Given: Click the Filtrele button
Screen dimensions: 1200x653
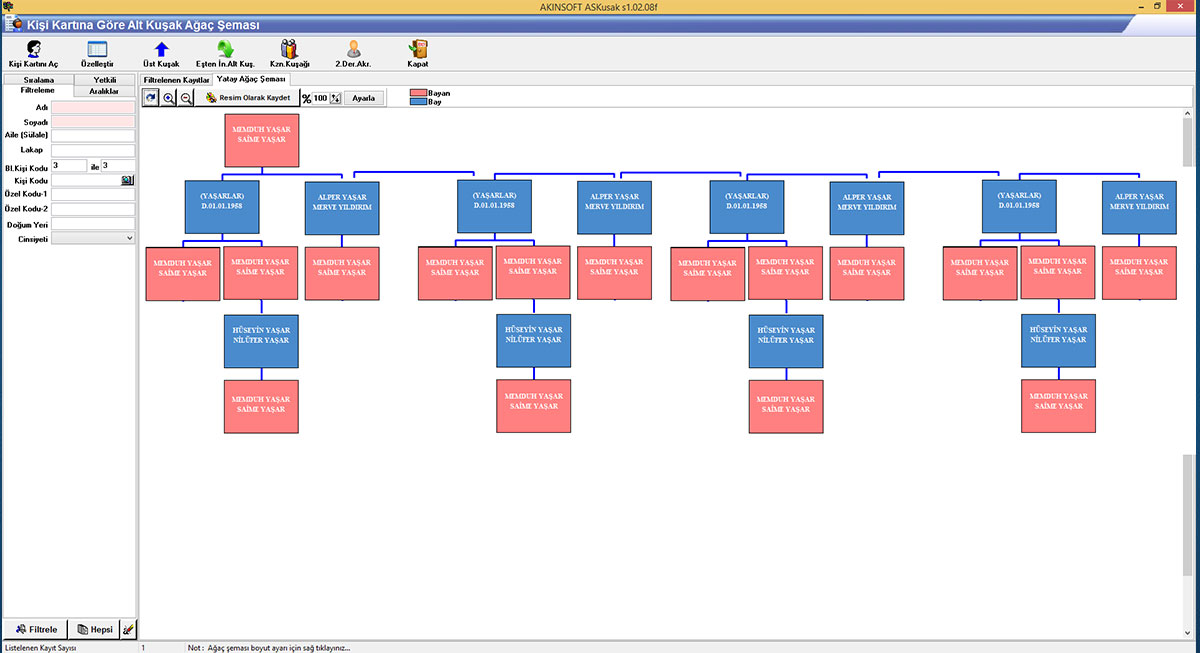Looking at the screenshot, I should 37,629.
